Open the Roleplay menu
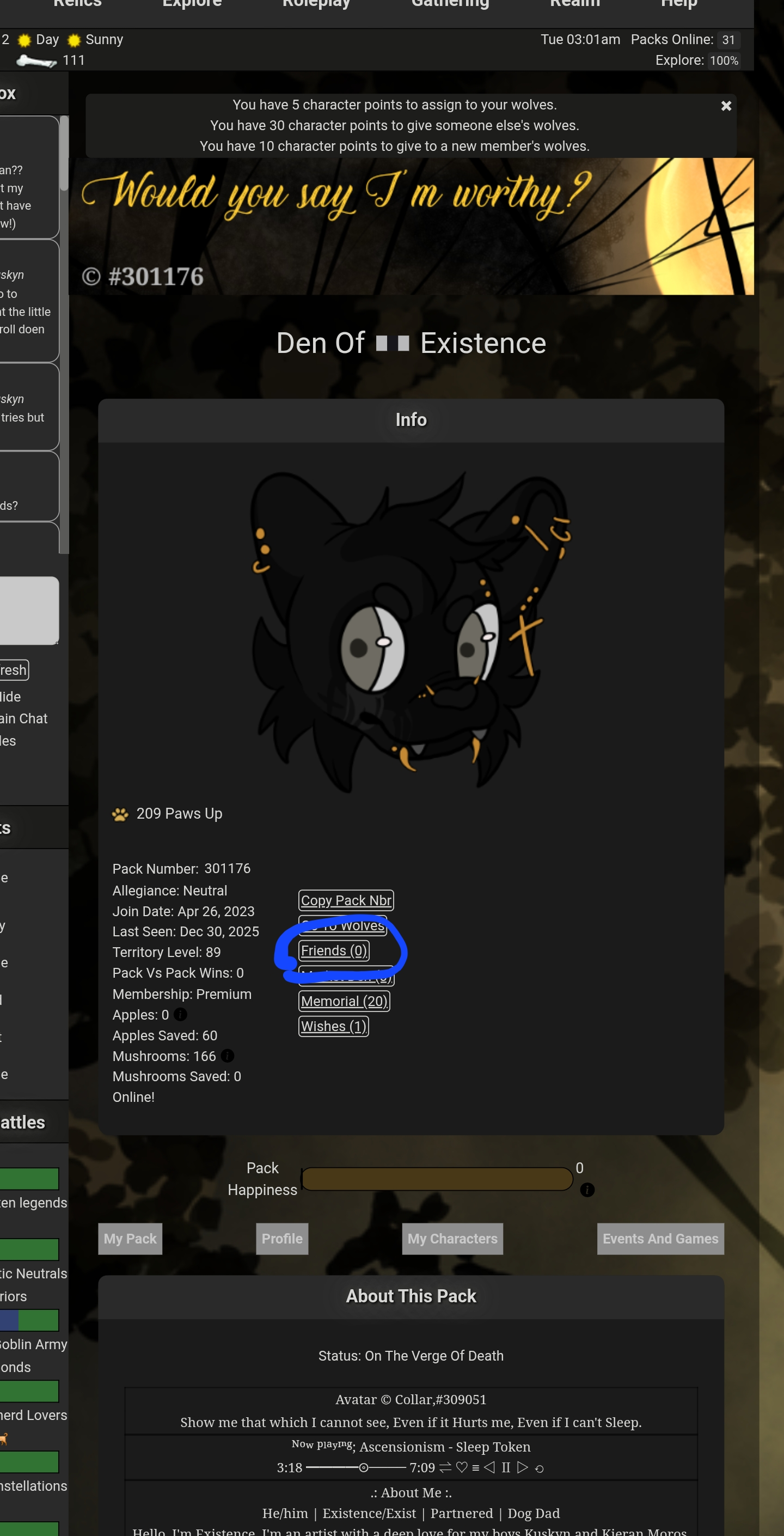 click(316, 5)
